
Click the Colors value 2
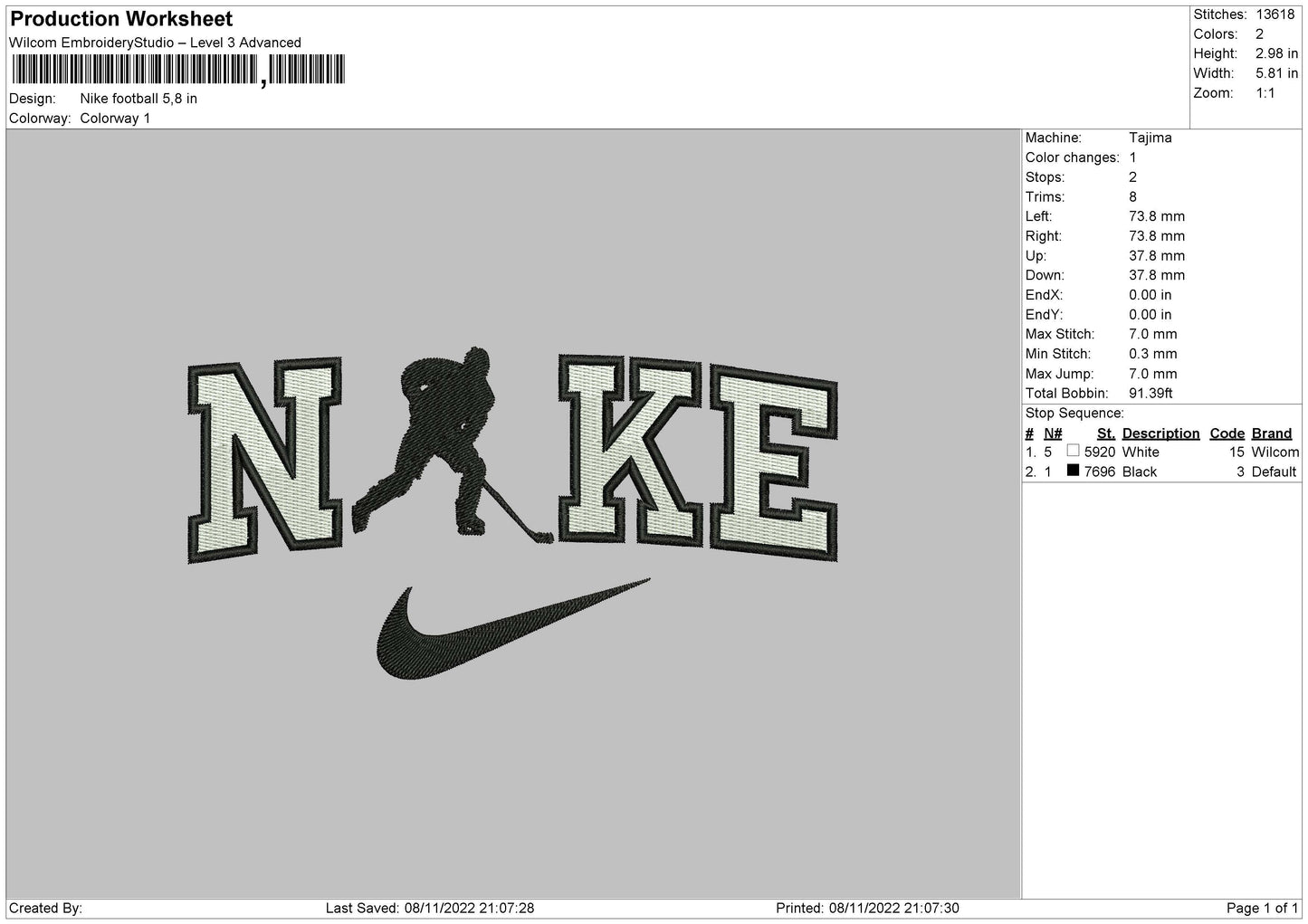click(1259, 34)
